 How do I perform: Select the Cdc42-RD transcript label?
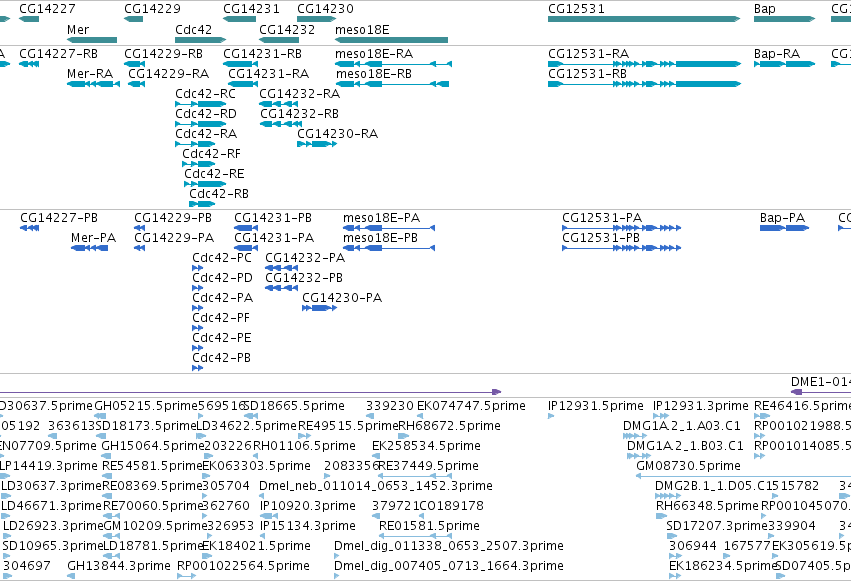coord(206,114)
